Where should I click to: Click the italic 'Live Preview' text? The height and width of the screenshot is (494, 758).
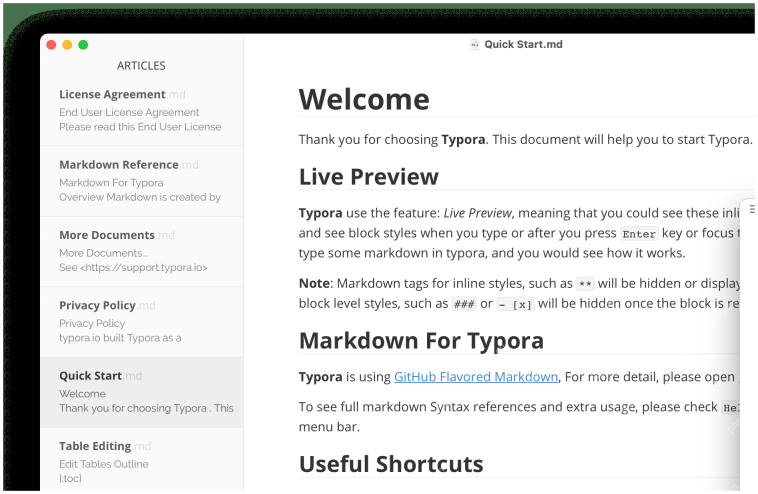[x=478, y=213]
